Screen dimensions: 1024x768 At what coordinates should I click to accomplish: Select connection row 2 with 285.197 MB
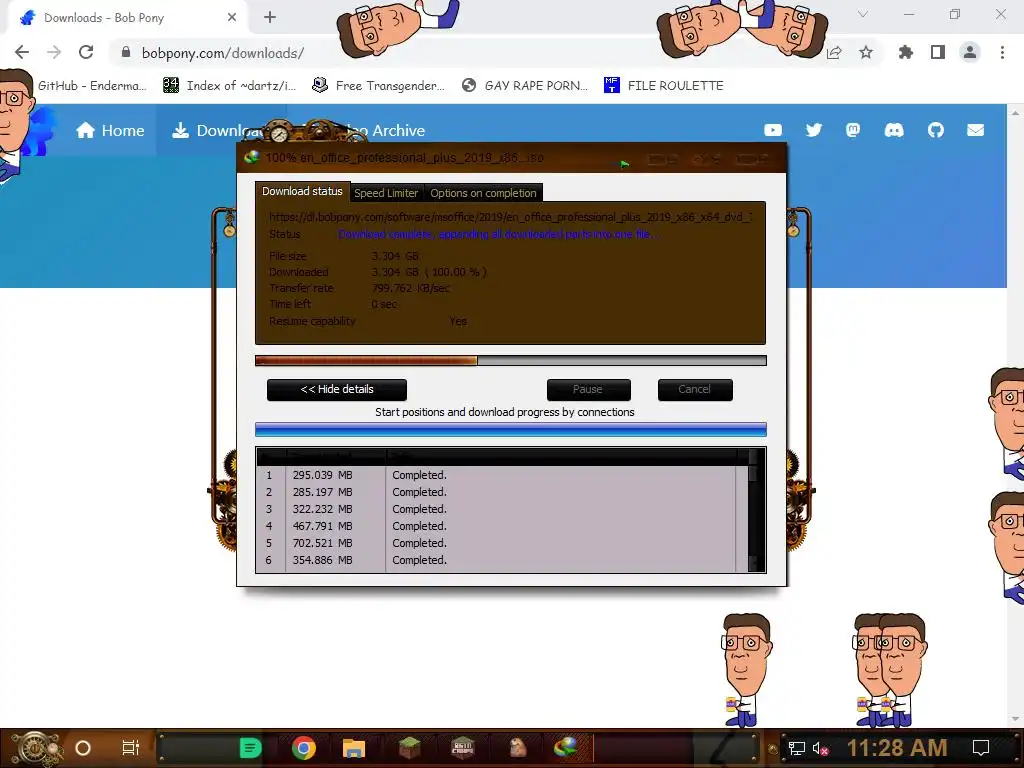[496, 492]
